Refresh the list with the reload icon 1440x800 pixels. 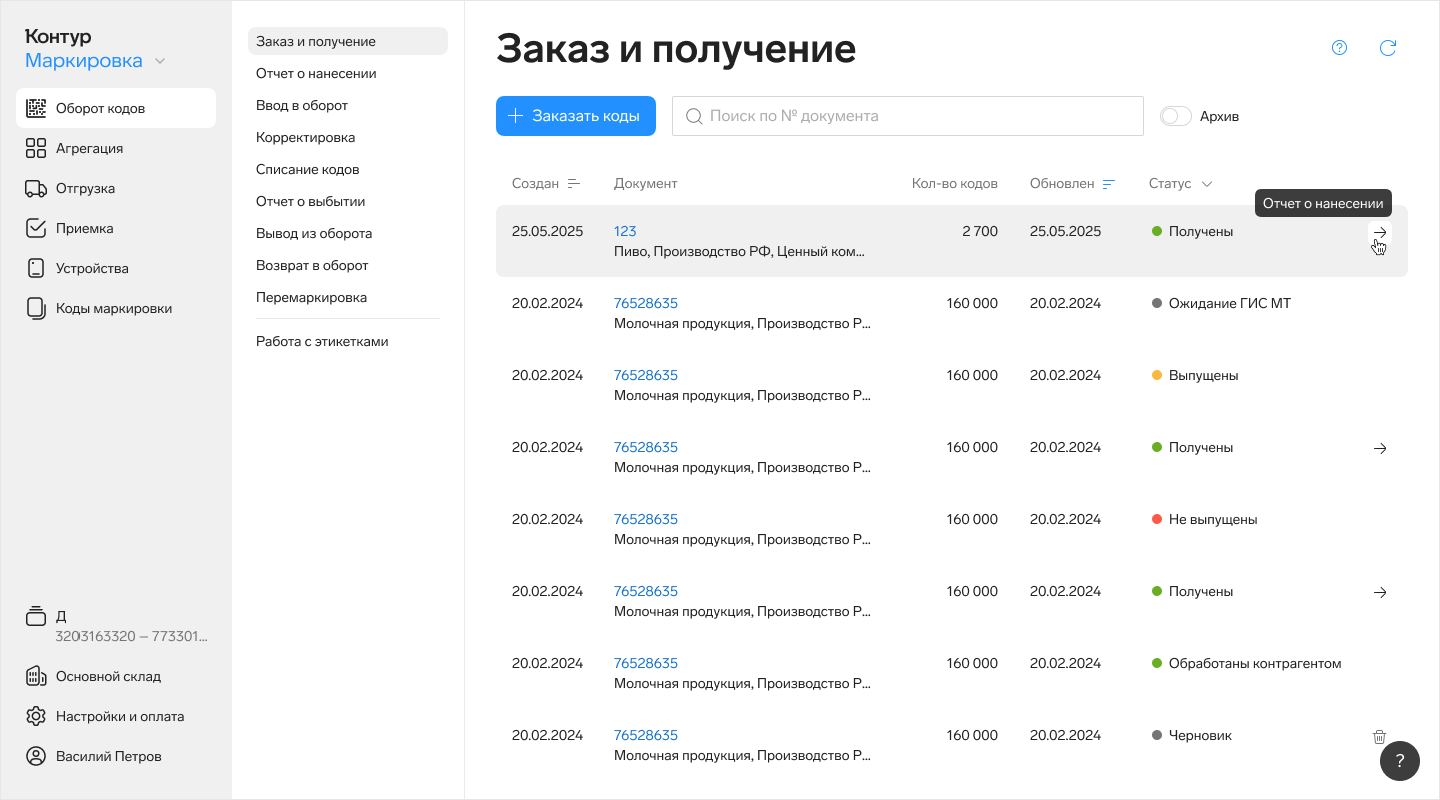click(1387, 48)
